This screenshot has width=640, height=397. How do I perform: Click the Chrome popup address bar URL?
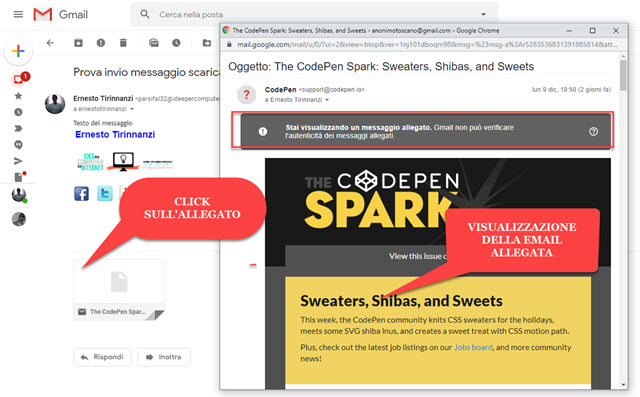[427, 44]
